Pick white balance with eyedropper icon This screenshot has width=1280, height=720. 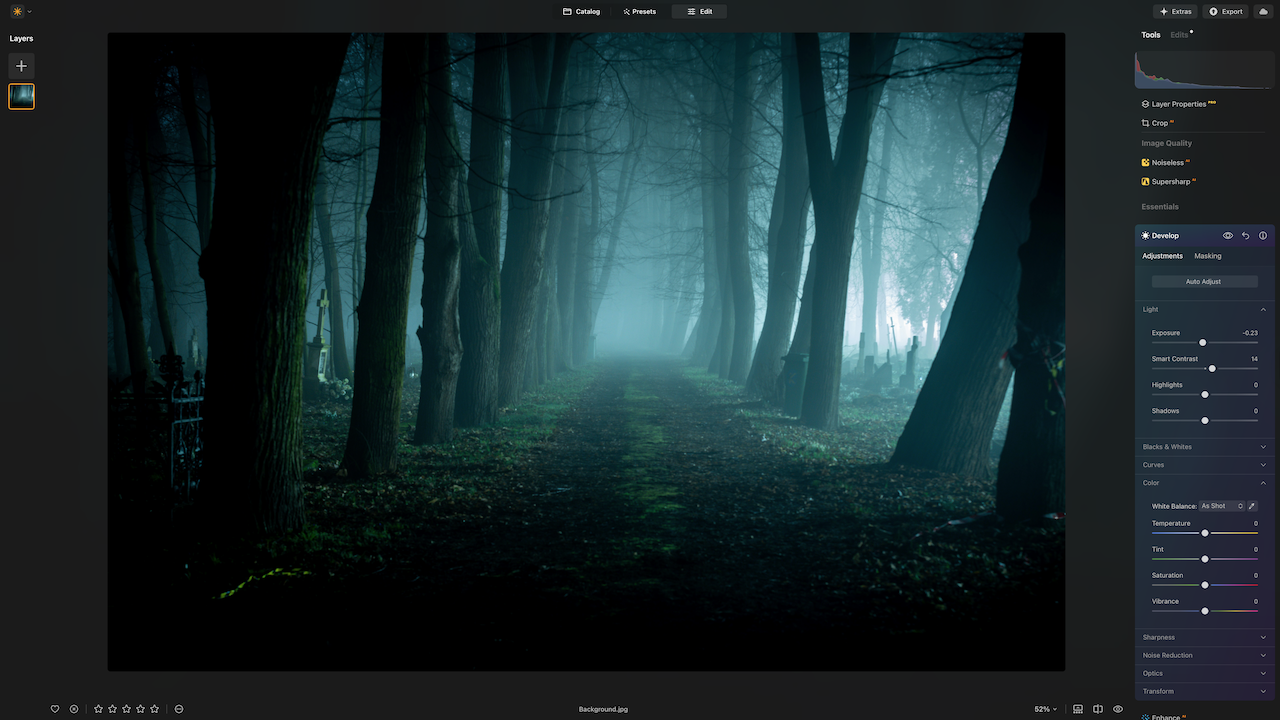[x=1252, y=506]
